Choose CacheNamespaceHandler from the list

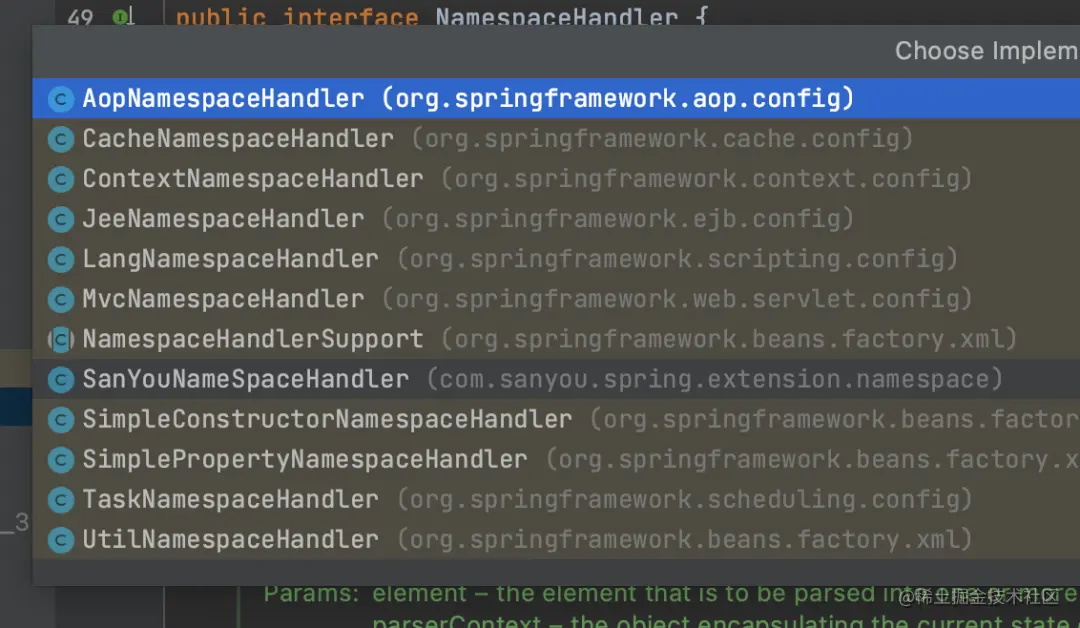pos(556,138)
